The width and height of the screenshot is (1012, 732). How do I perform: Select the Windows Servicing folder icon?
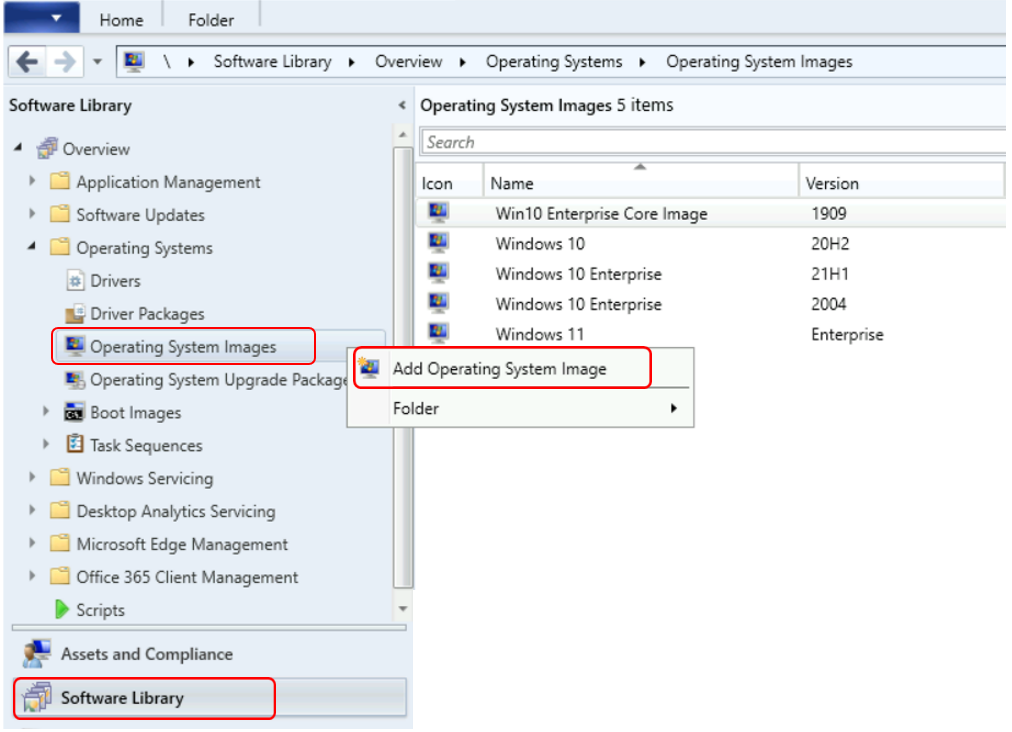[x=59, y=477]
